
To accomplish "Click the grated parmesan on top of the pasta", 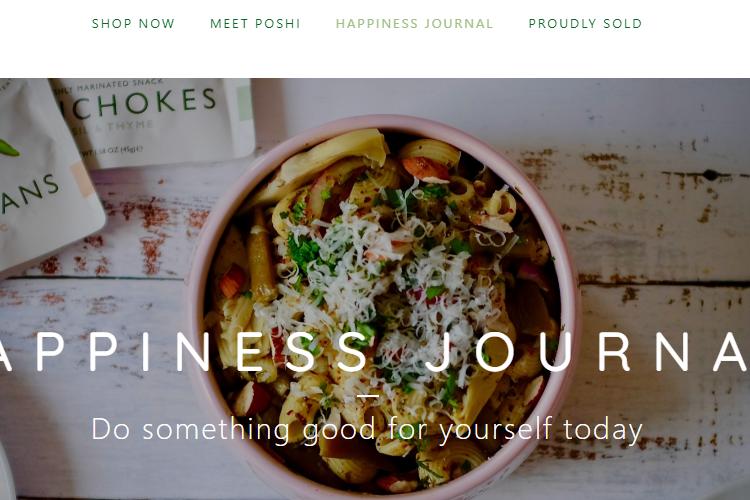I will (x=378, y=278).
